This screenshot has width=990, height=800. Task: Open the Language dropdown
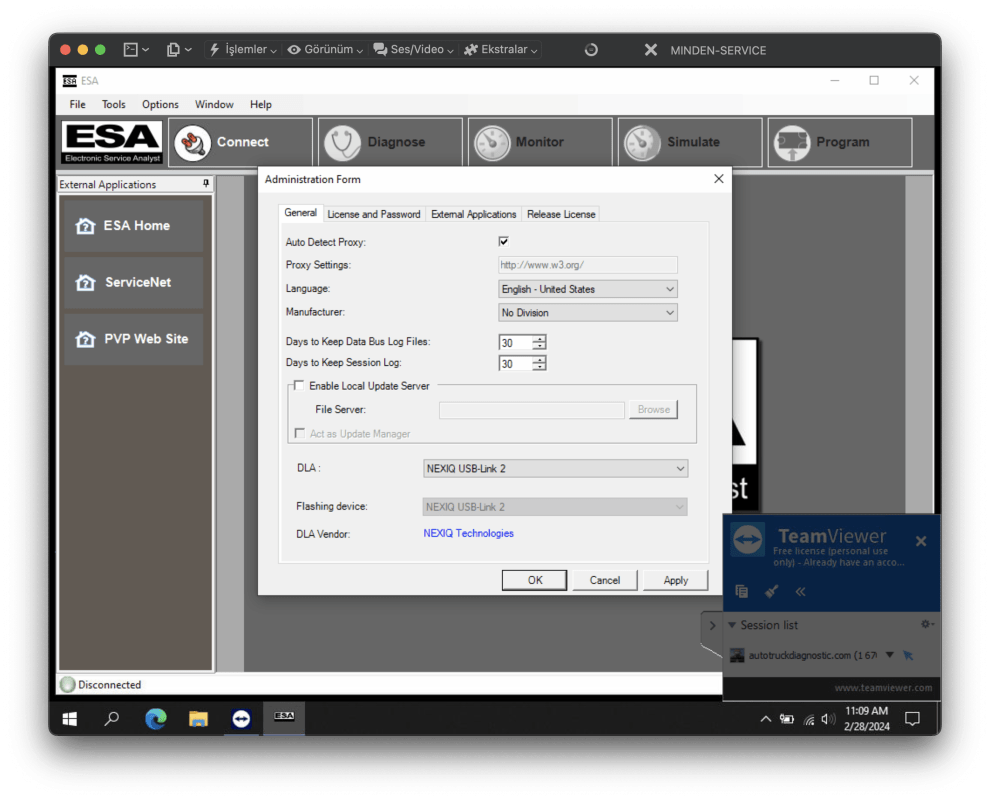click(x=588, y=289)
